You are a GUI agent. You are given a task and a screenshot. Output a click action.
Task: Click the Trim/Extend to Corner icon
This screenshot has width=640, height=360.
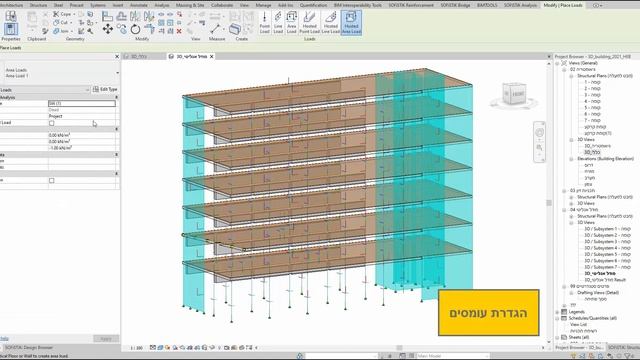pyautogui.click(x=149, y=29)
